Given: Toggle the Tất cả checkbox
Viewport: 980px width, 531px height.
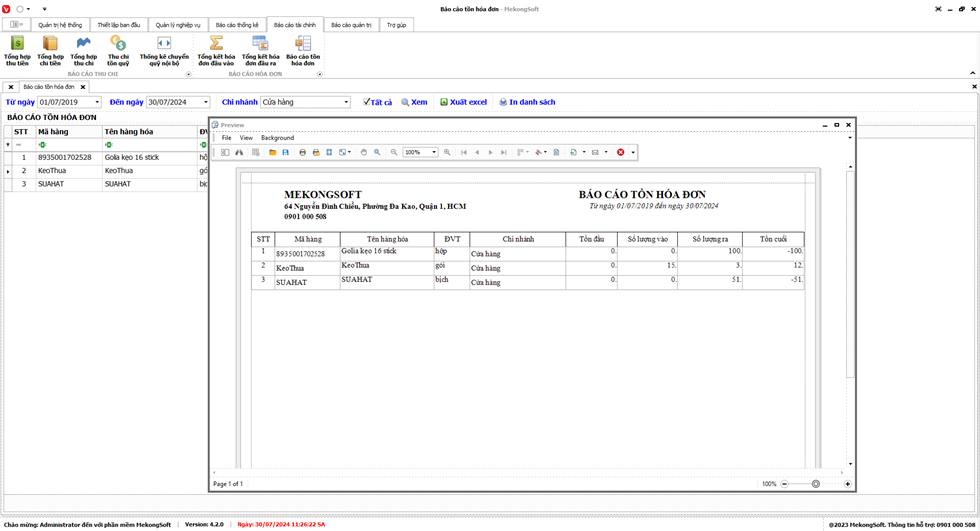Looking at the screenshot, I should [367, 102].
